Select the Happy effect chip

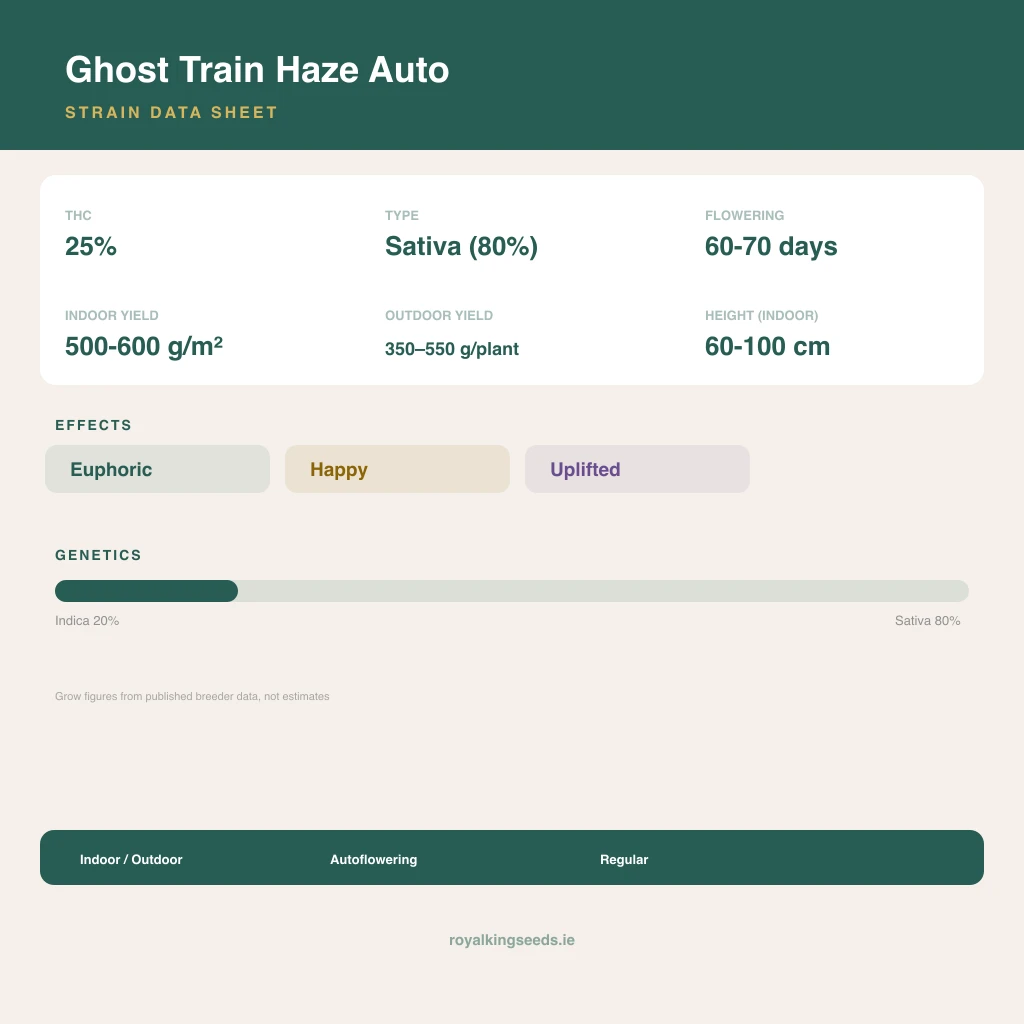397,469
